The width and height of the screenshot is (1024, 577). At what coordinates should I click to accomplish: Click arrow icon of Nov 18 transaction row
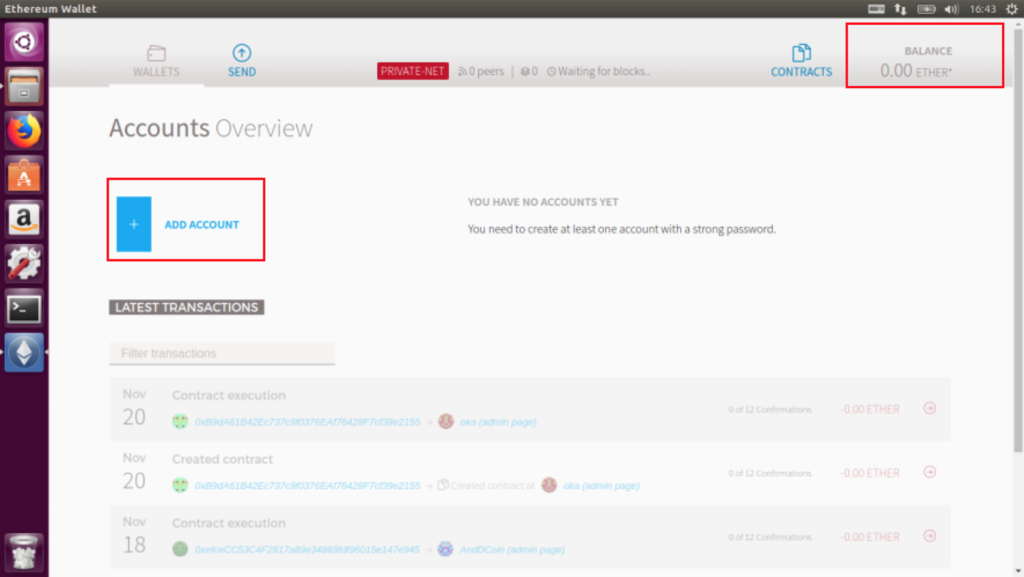930,537
